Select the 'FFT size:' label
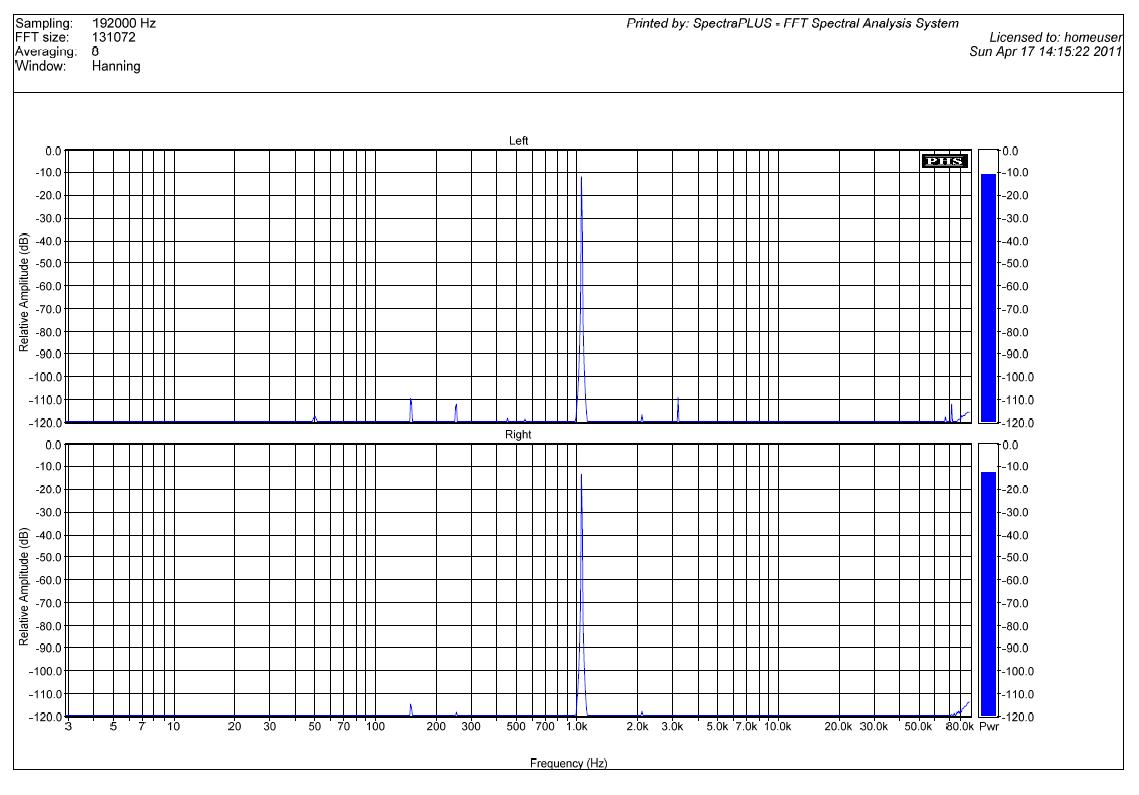This screenshot has height=795, width=1139. pyautogui.click(x=42, y=37)
